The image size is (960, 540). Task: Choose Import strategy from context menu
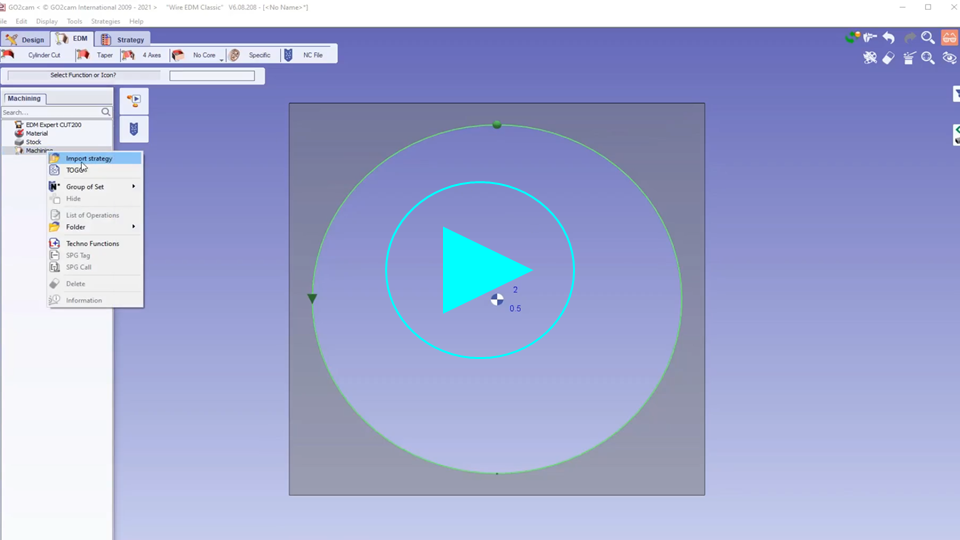coord(89,158)
